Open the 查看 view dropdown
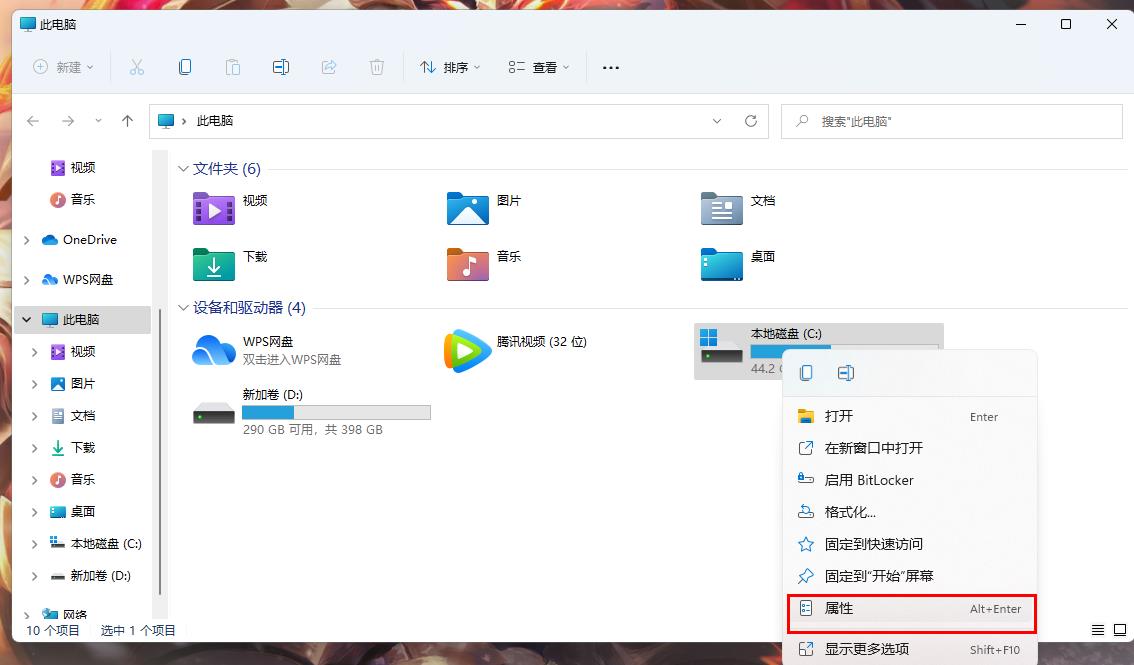Viewport: 1134px width, 665px height. [539, 67]
